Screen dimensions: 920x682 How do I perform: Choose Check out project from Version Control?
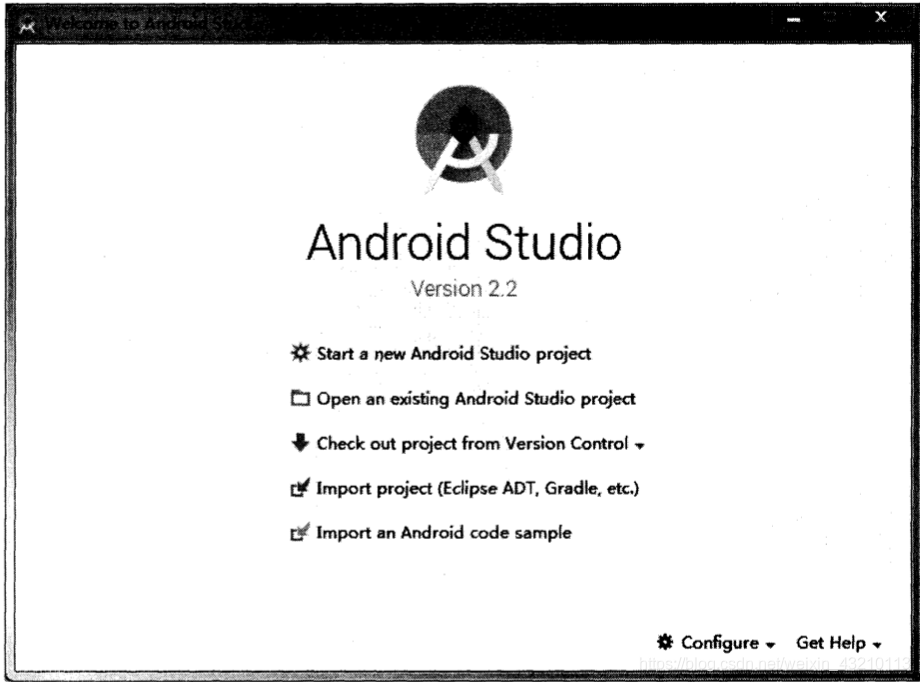click(472, 444)
